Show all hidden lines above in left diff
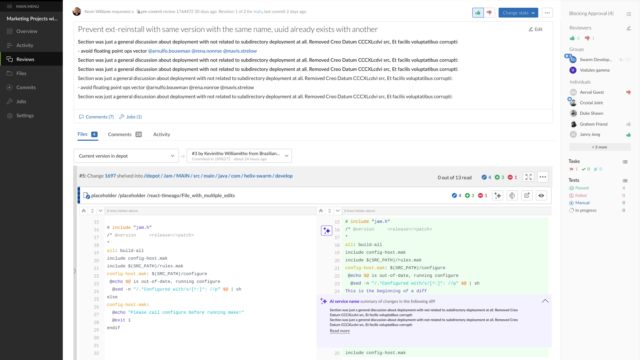The height and width of the screenshot is (360, 640). pos(84,211)
